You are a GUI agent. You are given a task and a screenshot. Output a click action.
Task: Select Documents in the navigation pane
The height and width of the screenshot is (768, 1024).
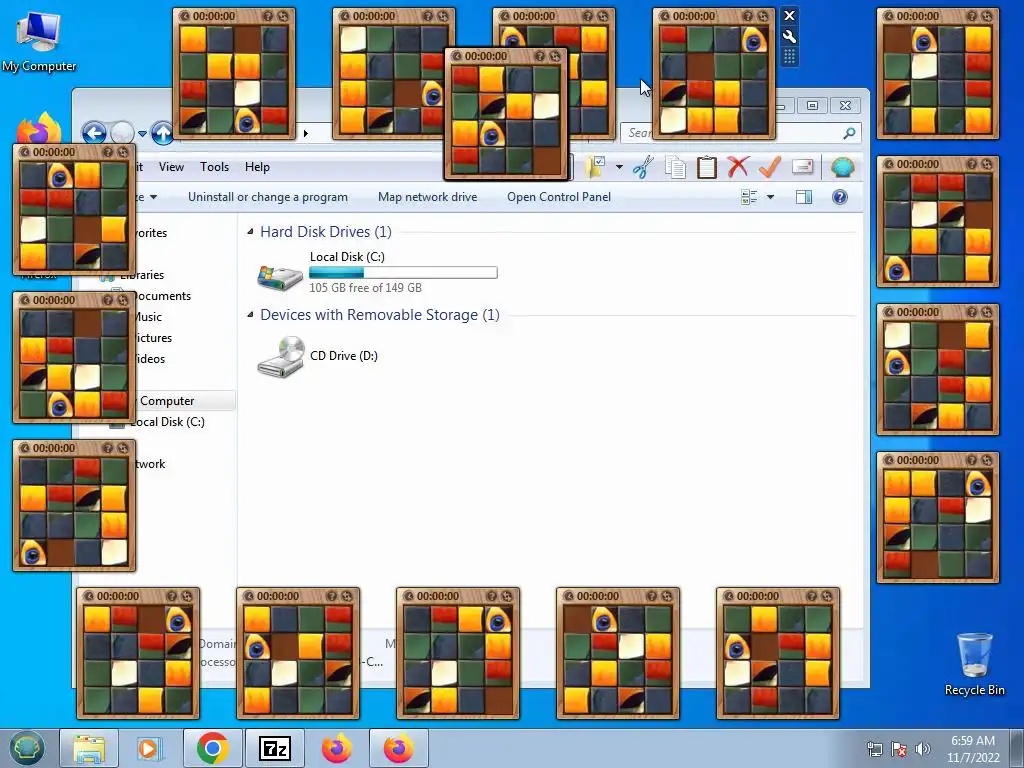tap(162, 296)
